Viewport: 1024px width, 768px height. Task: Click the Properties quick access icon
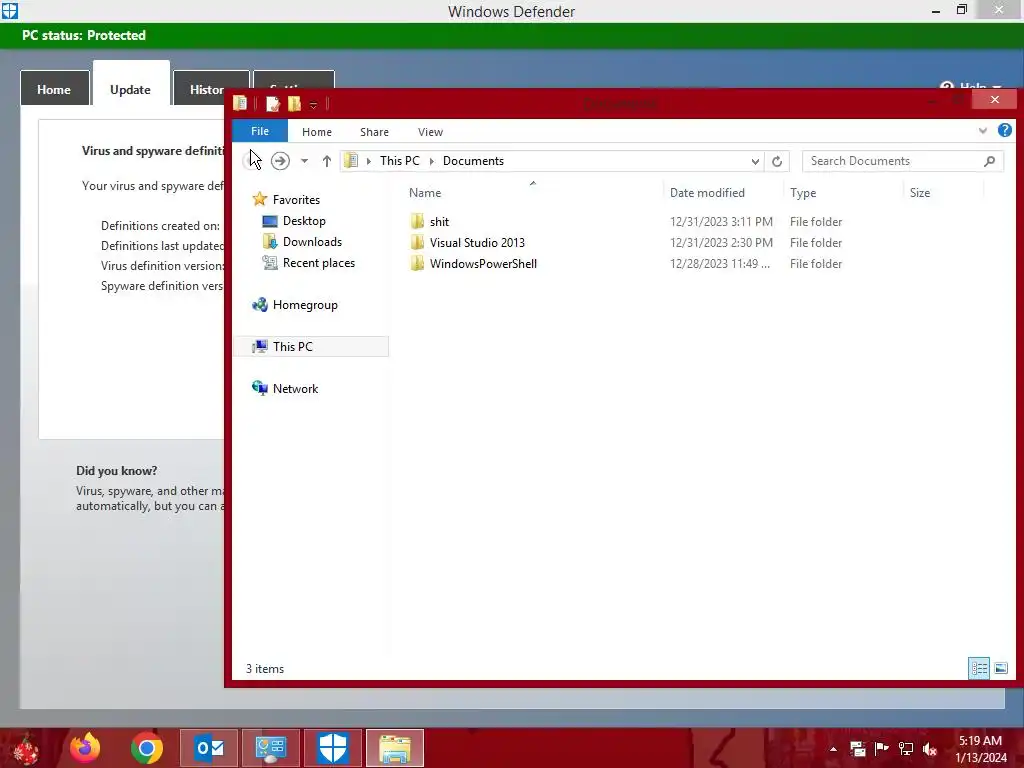[x=272, y=104]
